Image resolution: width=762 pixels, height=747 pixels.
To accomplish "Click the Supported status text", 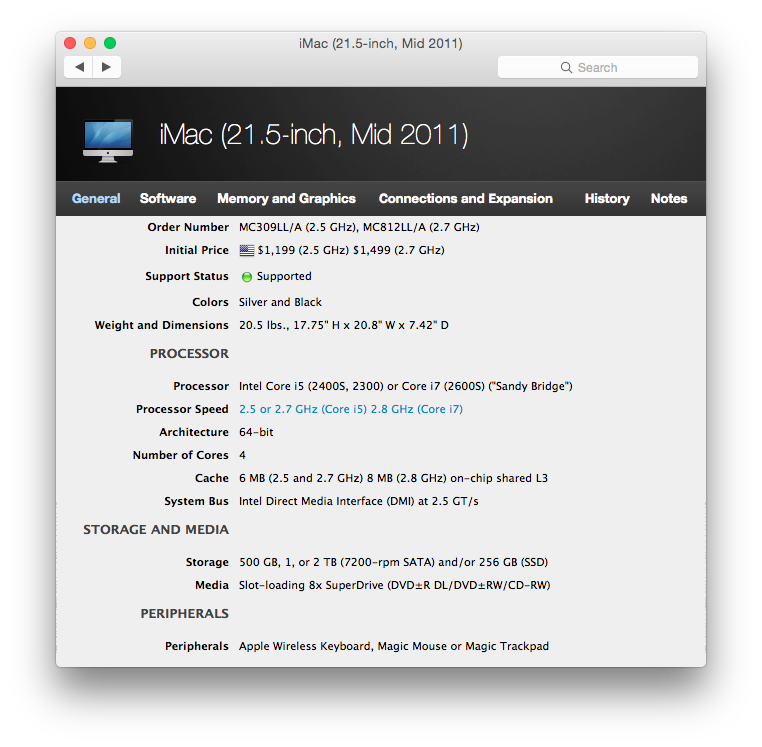I will tap(284, 276).
